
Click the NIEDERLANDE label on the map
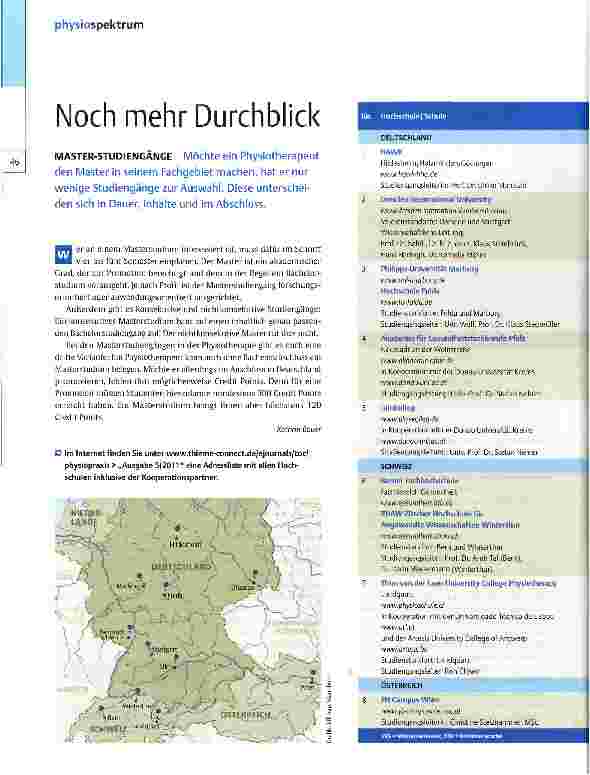coord(86,517)
